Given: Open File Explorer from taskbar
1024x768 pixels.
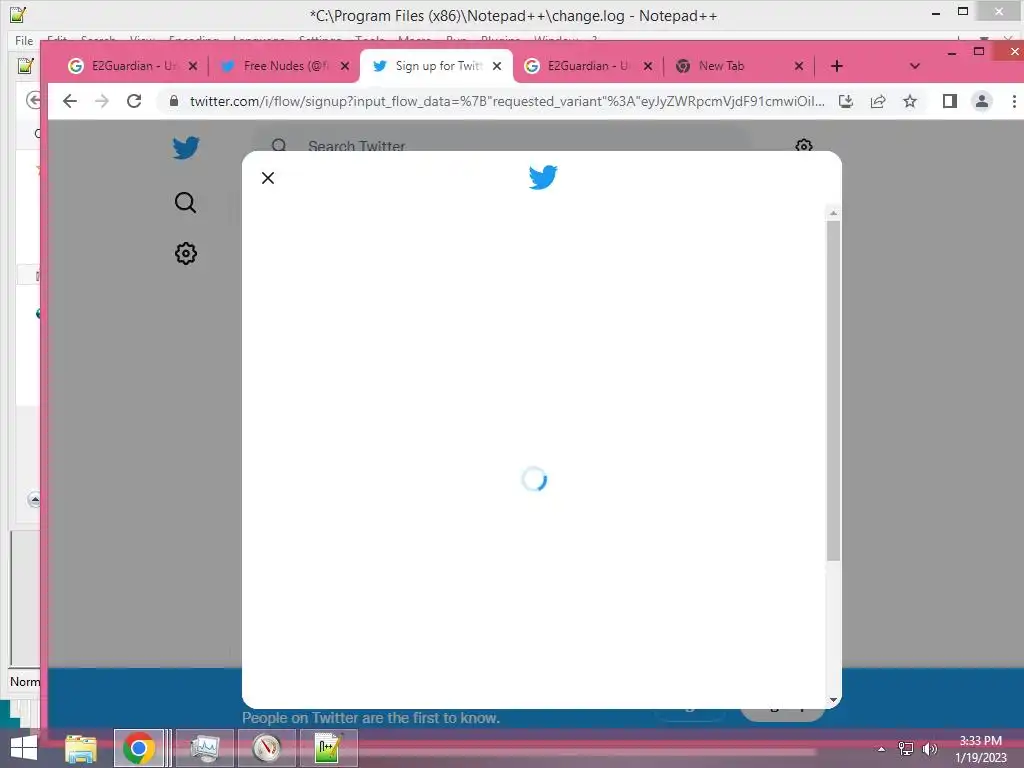Looking at the screenshot, I should click(x=81, y=748).
